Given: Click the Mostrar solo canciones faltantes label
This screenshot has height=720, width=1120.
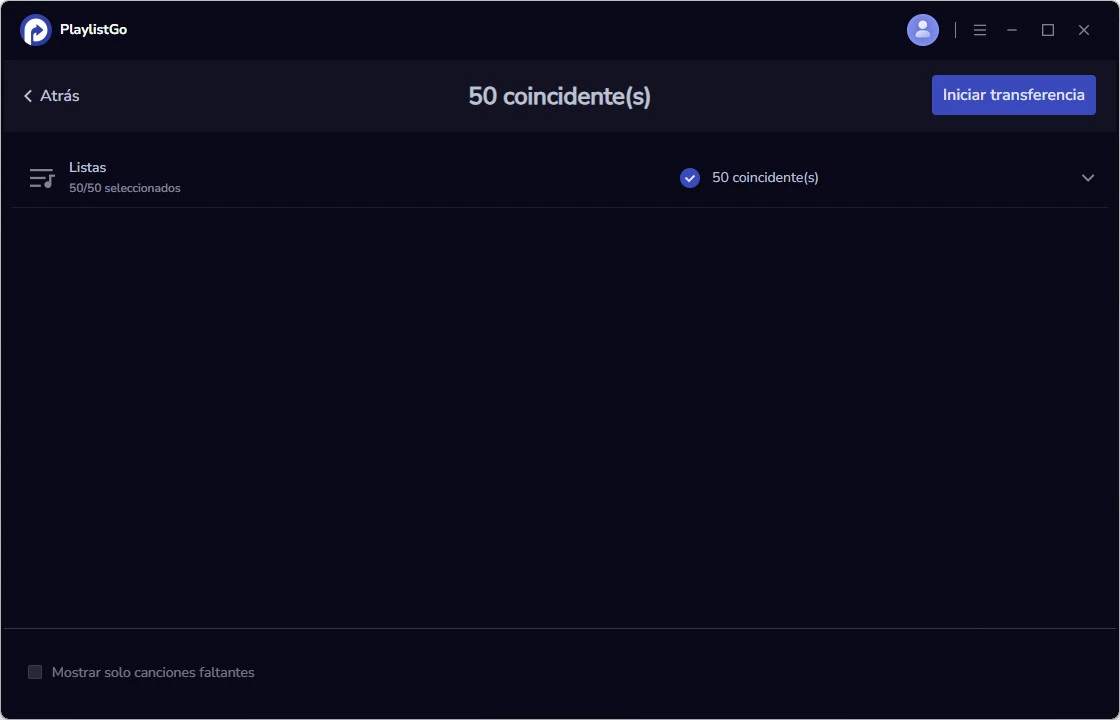Looking at the screenshot, I should point(153,672).
